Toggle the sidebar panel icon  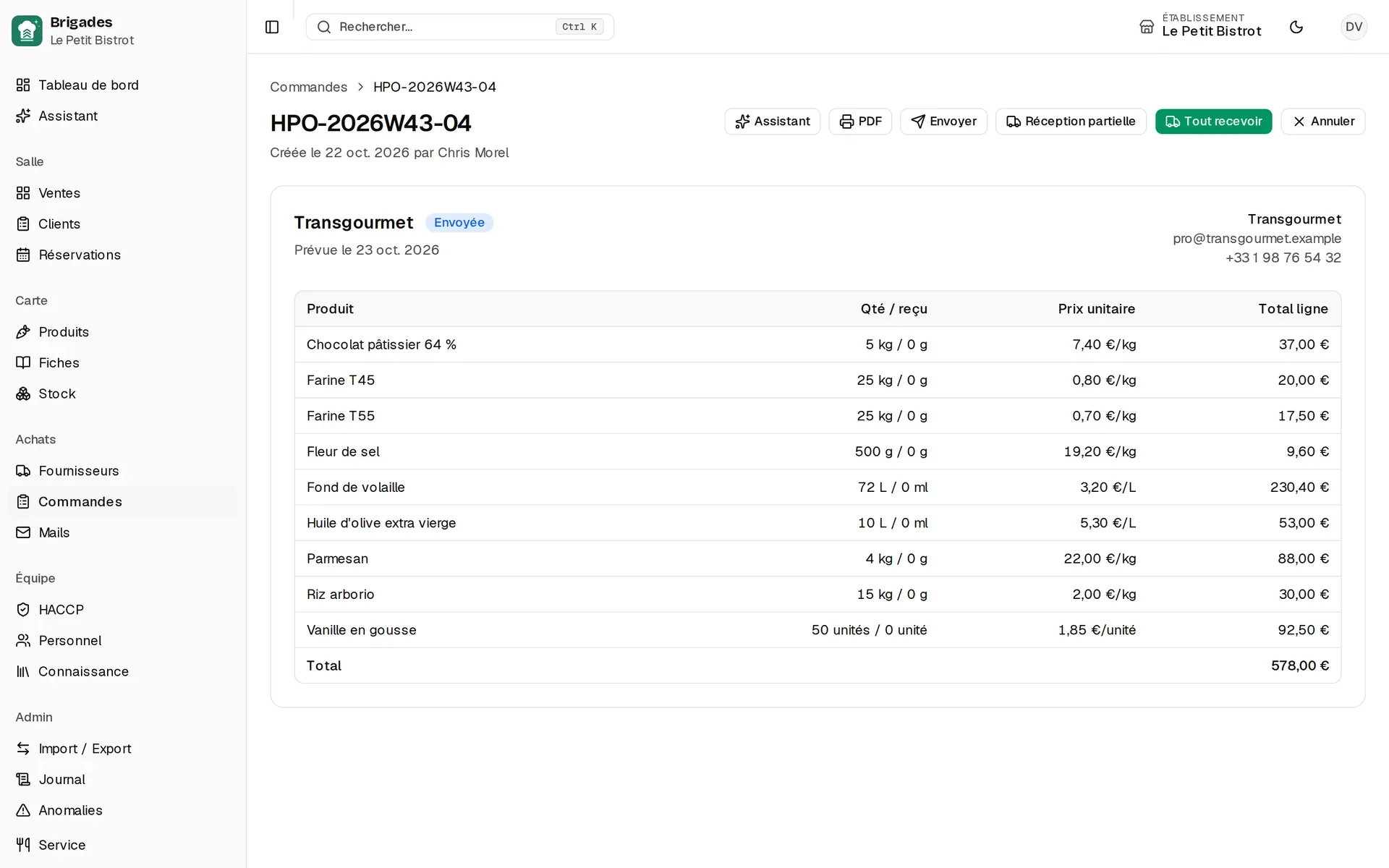pyautogui.click(x=272, y=27)
